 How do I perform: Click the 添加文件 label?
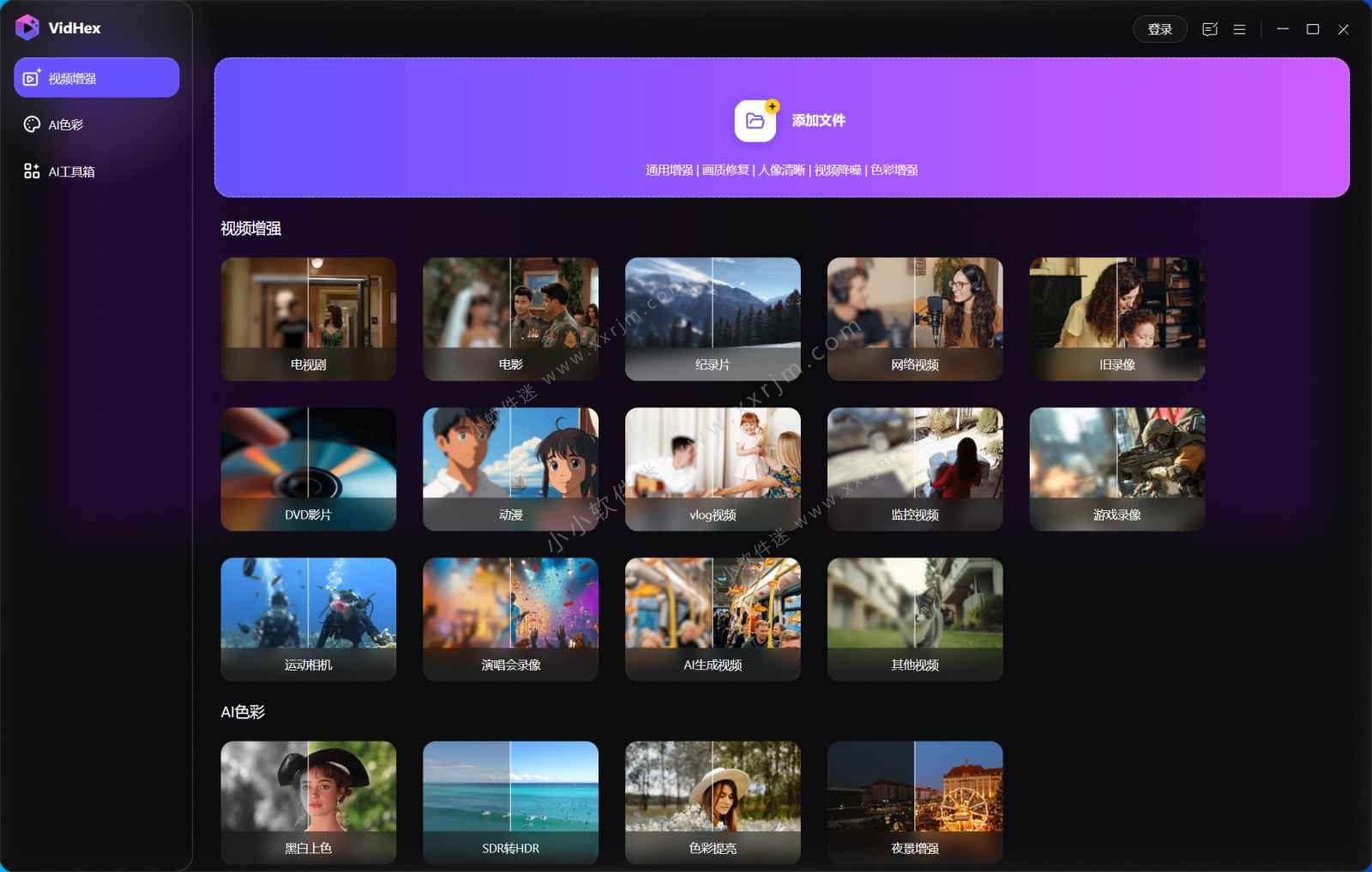(818, 121)
